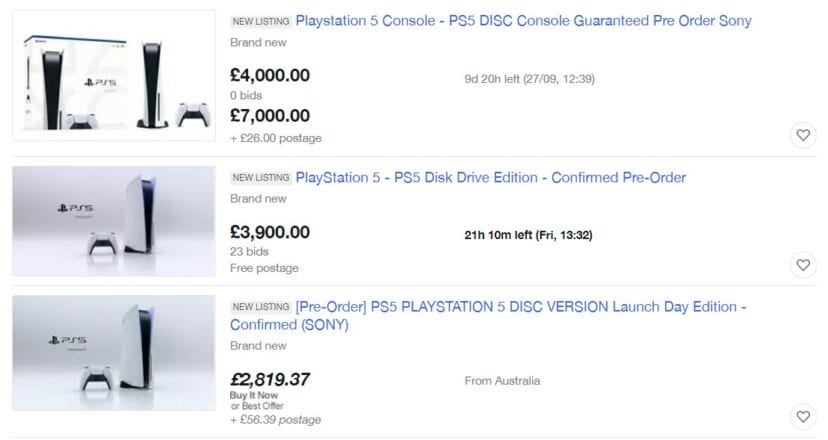
Task: Click the 'From Australia' location label
Action: tap(503, 381)
